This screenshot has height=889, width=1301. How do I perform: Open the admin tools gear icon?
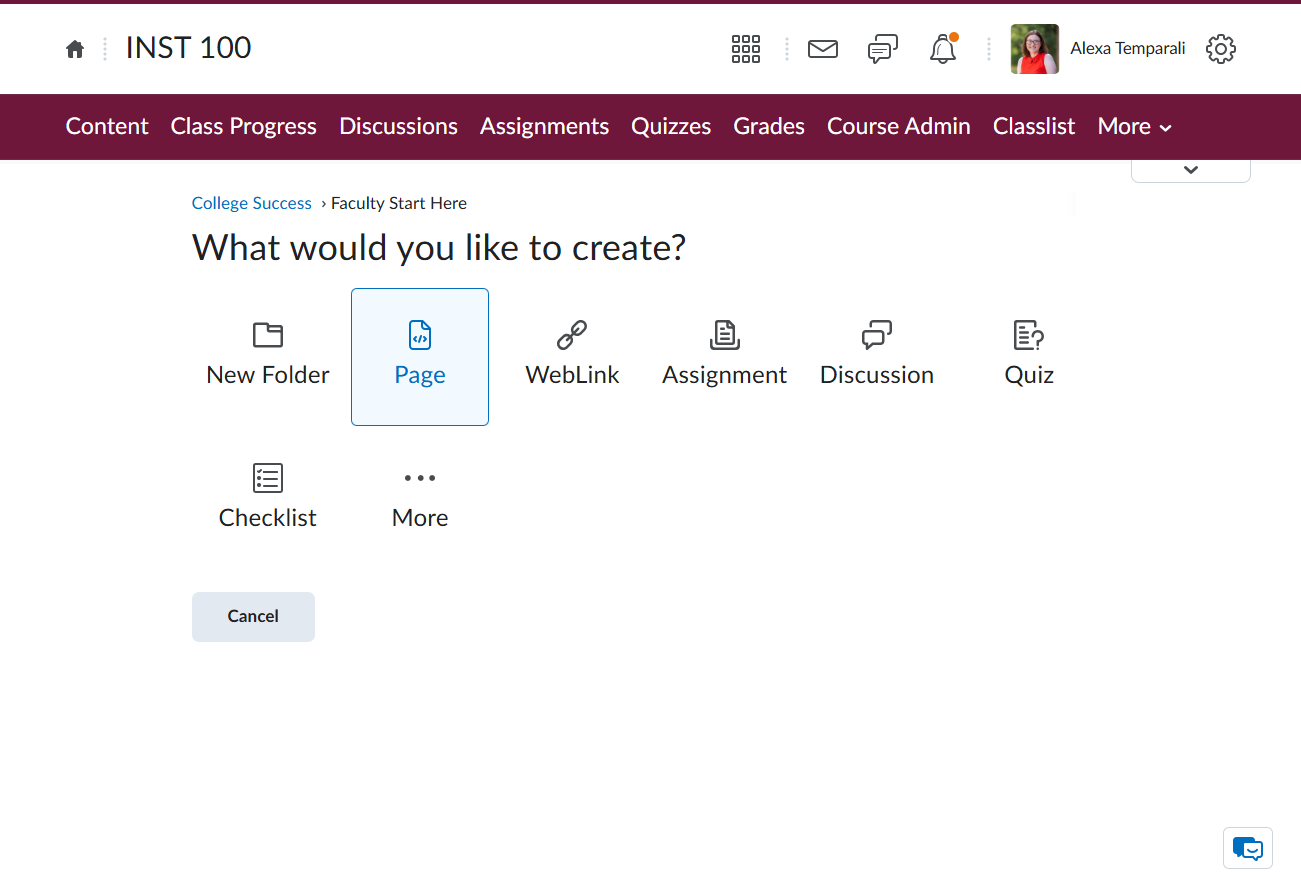click(1221, 49)
